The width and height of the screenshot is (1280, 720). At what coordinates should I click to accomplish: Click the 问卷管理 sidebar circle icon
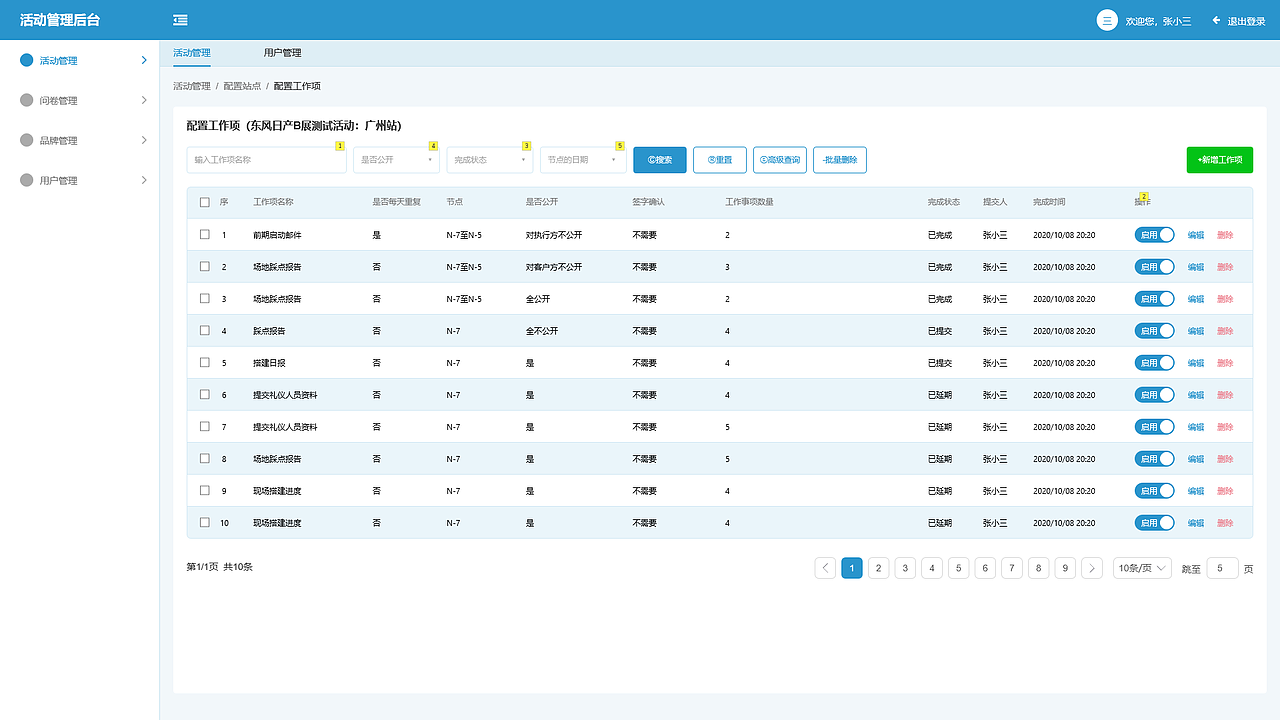(x=27, y=100)
